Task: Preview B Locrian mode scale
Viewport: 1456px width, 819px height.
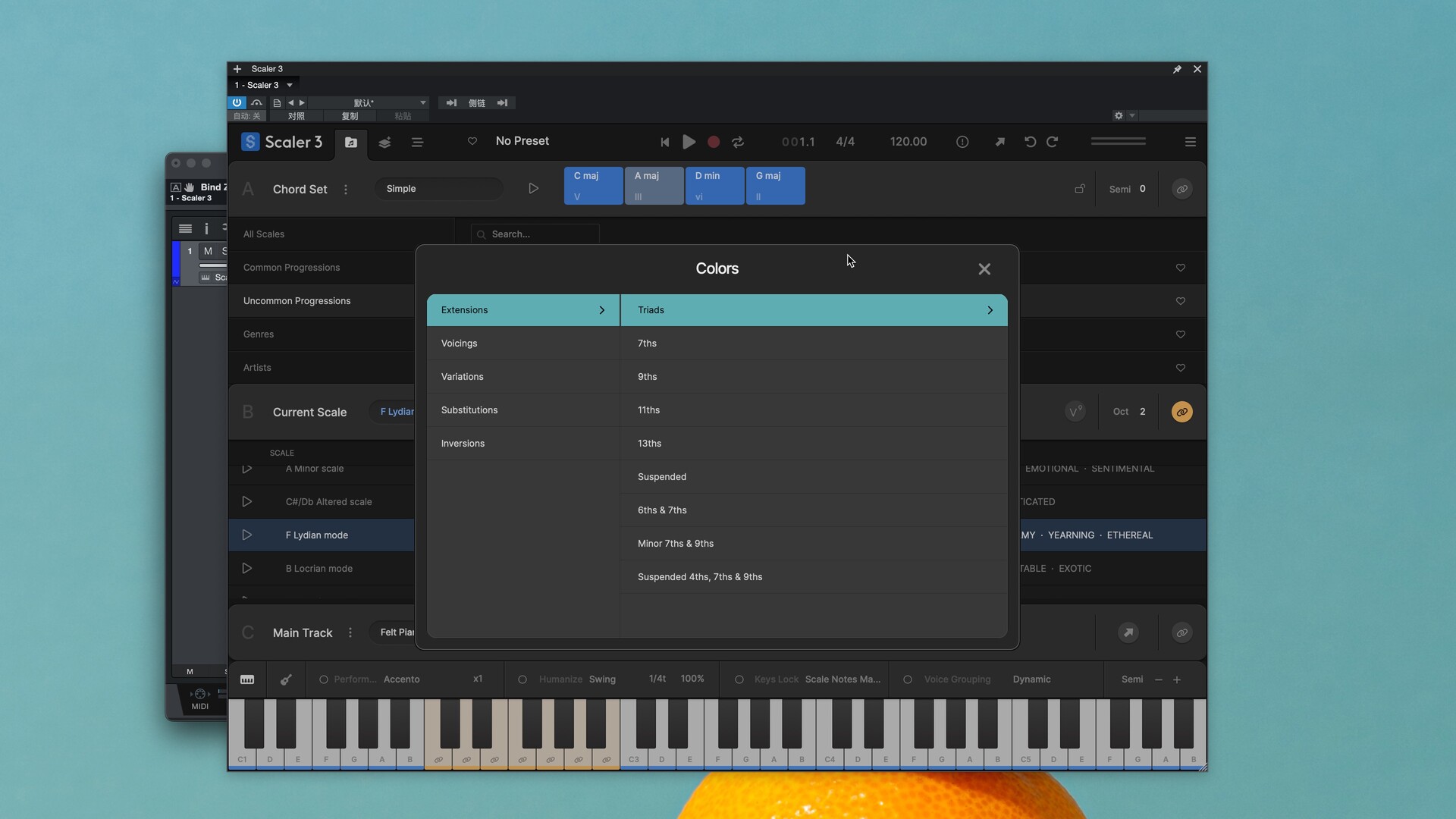Action: point(247,569)
